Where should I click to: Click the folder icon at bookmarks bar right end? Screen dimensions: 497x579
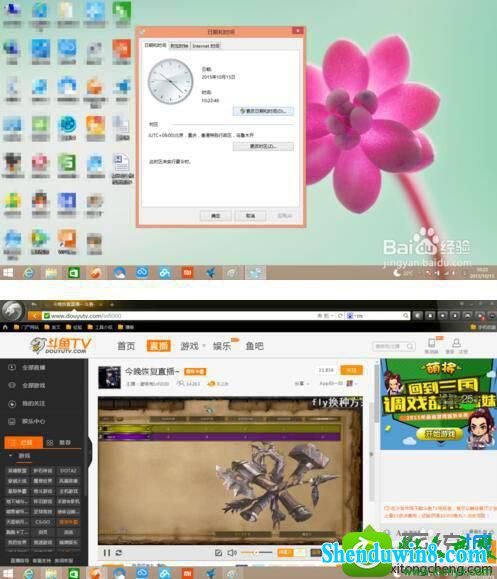point(474,327)
